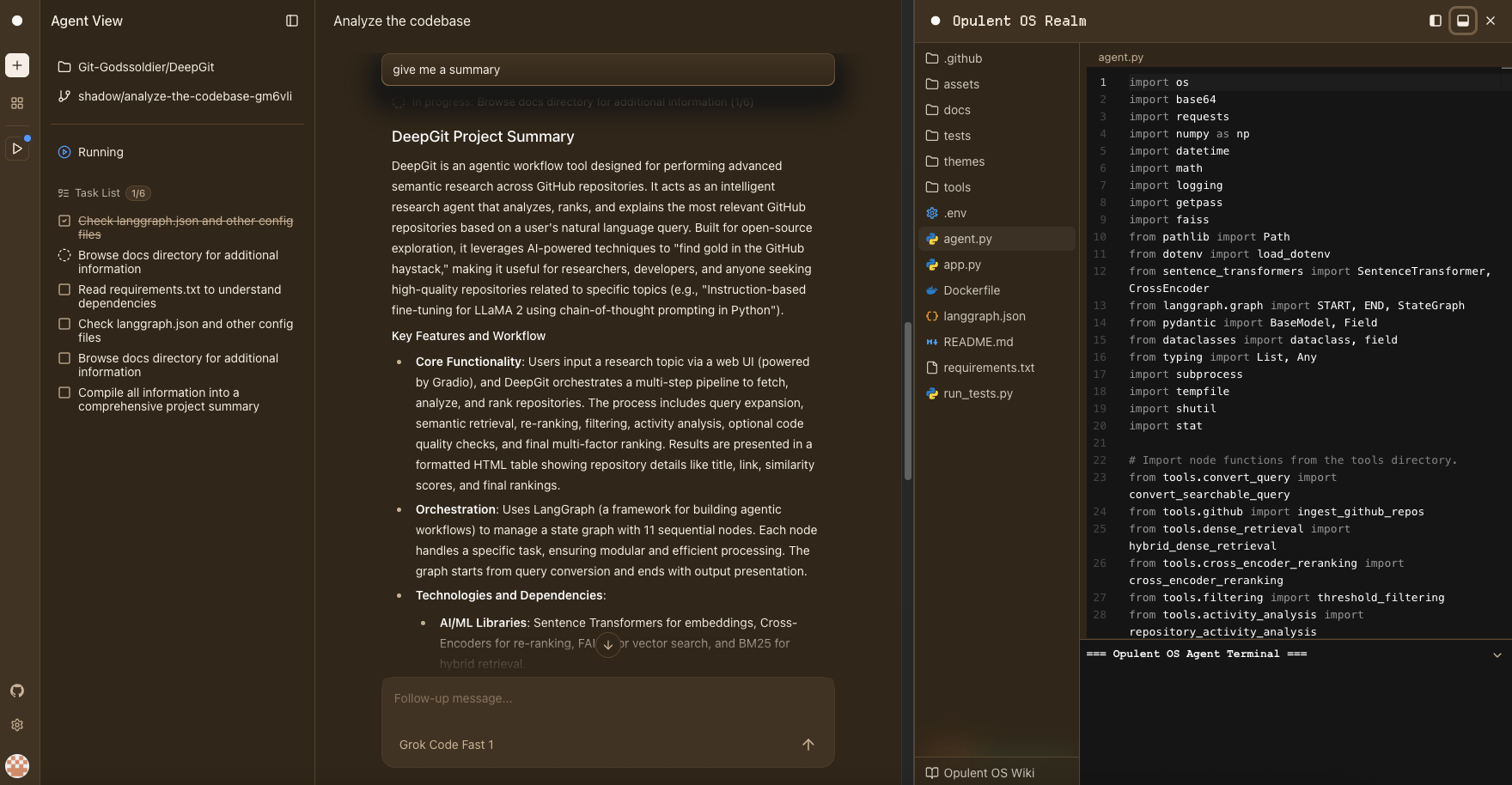Create a new agent with the plus button
This screenshot has height=785, width=1512.
pyautogui.click(x=16, y=65)
